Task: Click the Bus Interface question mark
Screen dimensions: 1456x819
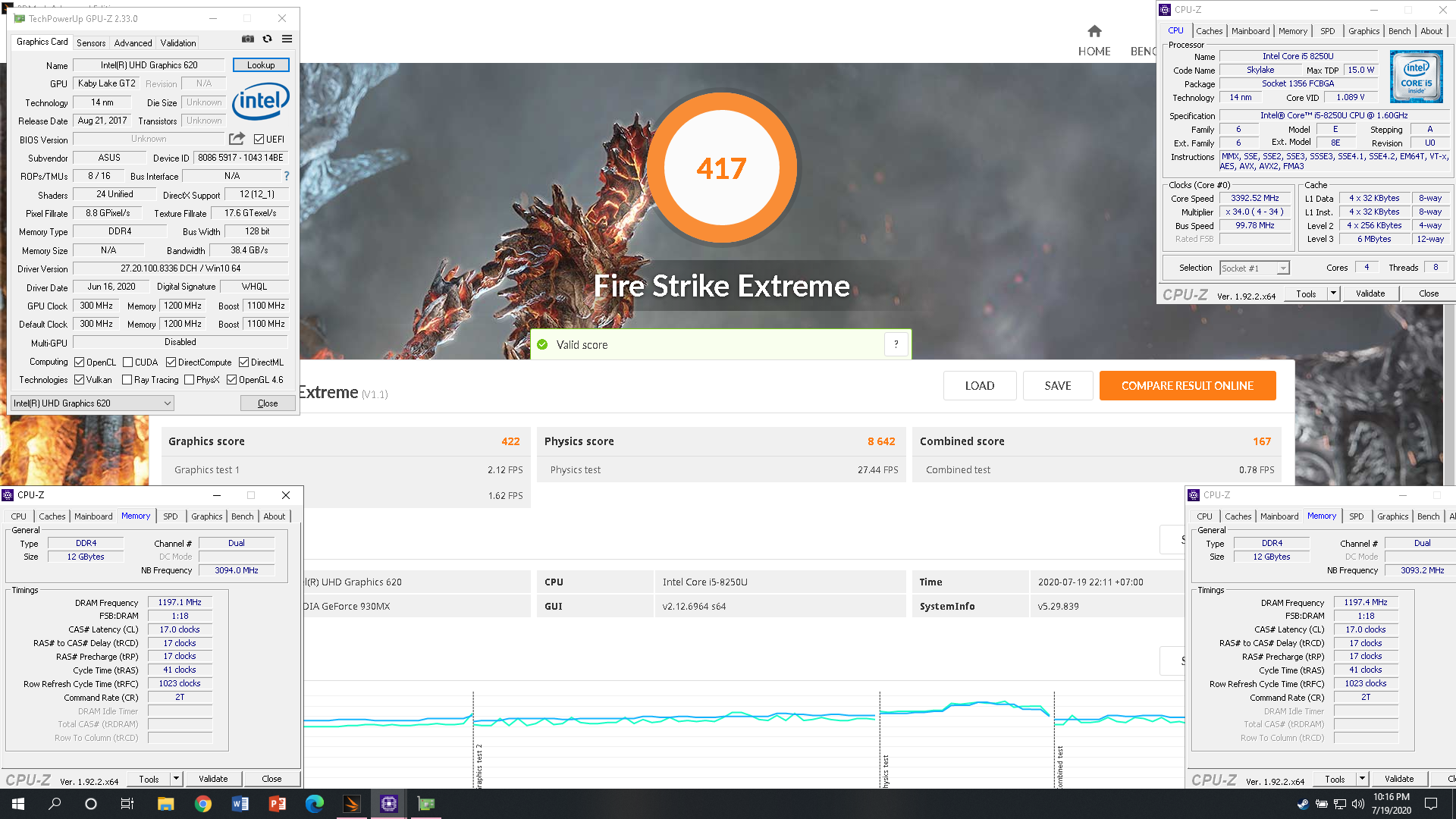Action: [287, 176]
